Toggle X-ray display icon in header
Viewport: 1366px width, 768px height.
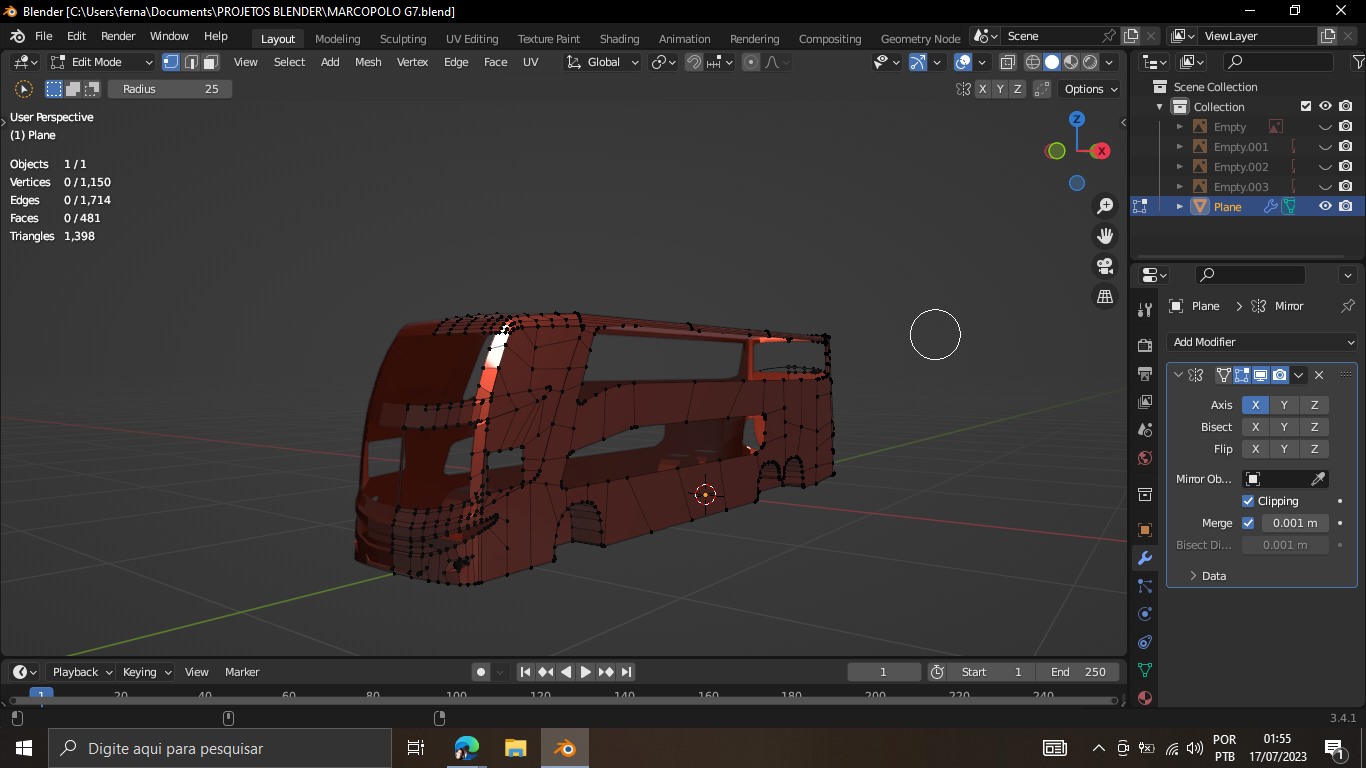pos(1007,62)
